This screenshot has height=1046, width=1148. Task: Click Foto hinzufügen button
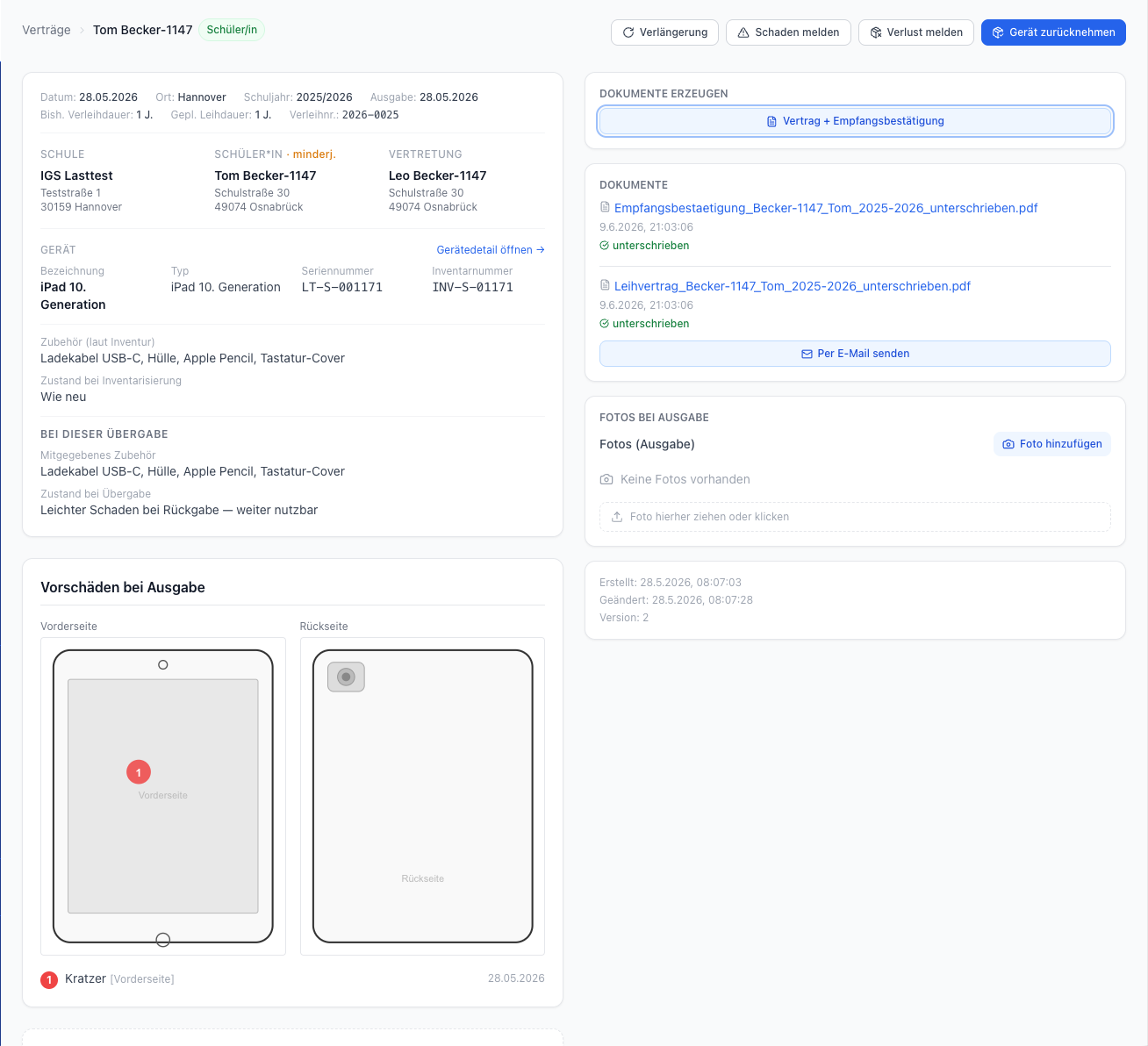(1052, 444)
